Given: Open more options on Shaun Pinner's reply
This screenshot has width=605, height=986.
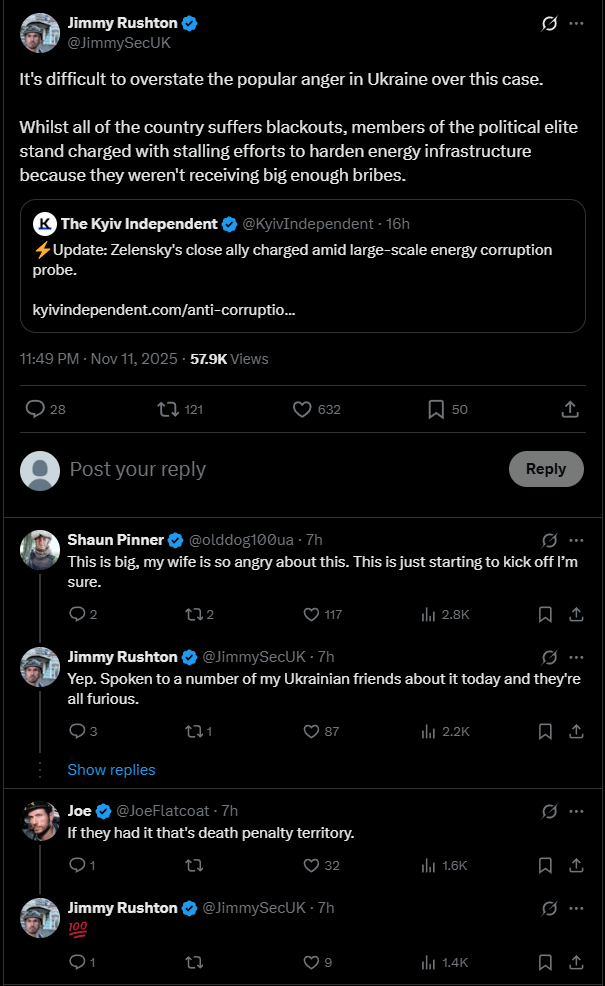Looking at the screenshot, I should click(x=577, y=540).
